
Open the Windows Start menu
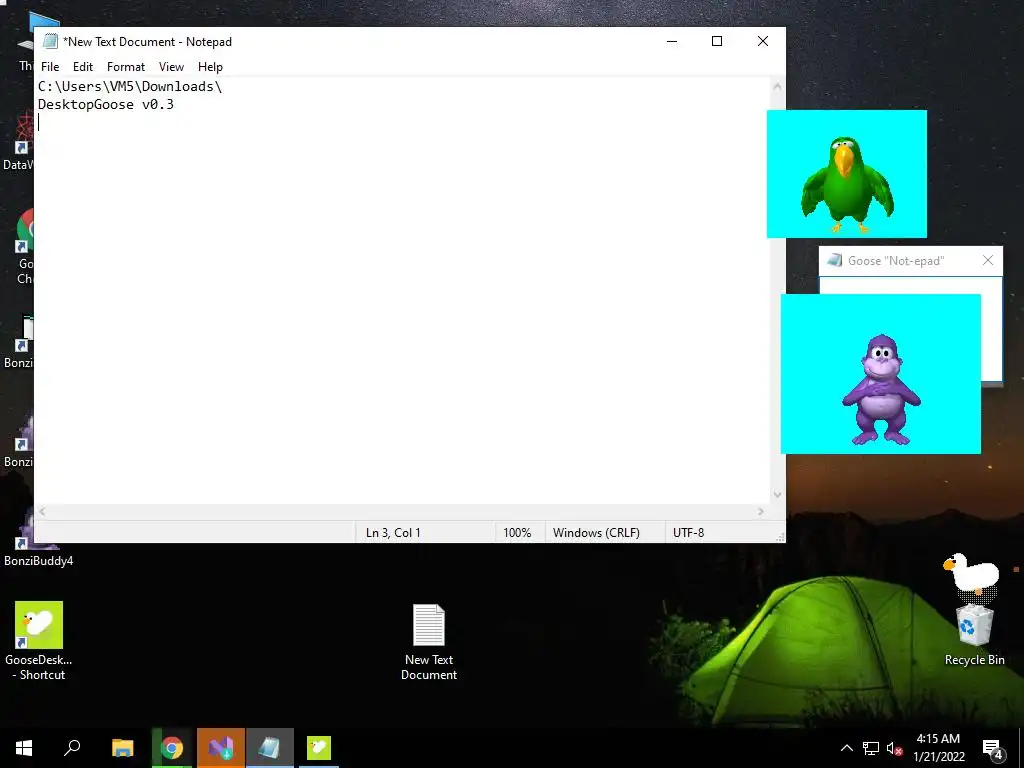coord(24,748)
